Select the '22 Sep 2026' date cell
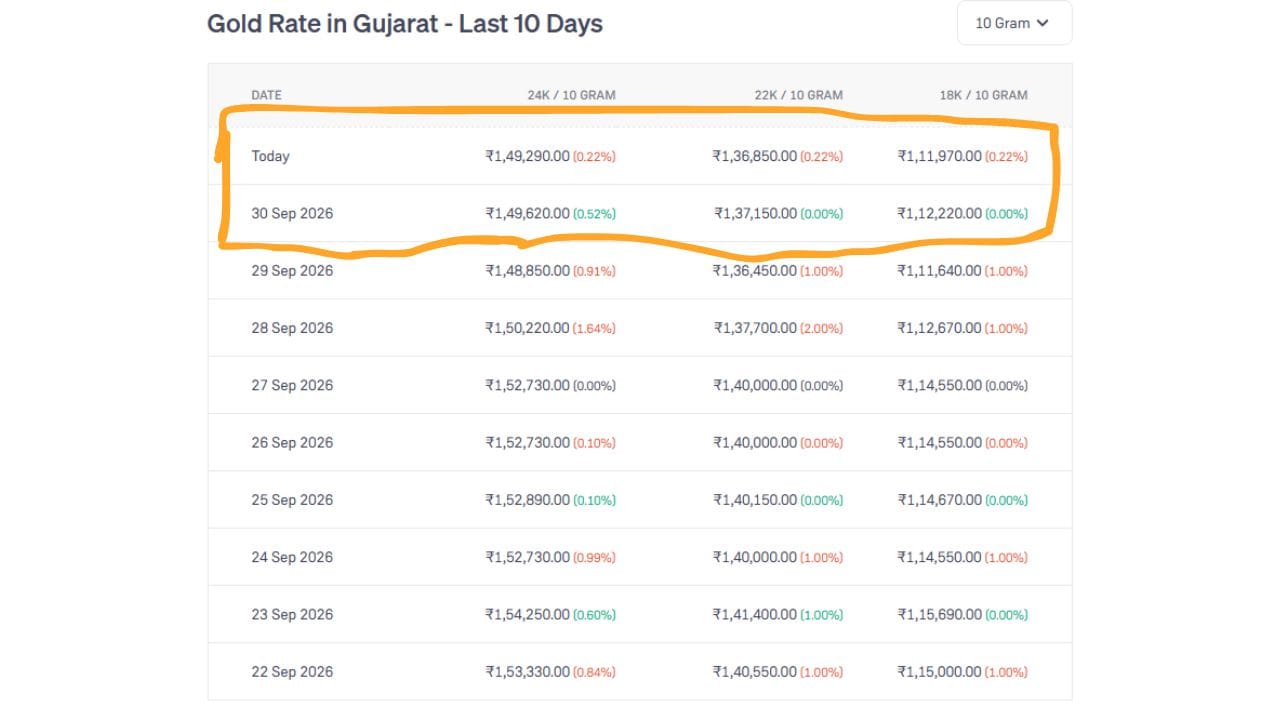Viewport: 1280px width, 720px height. click(x=292, y=672)
